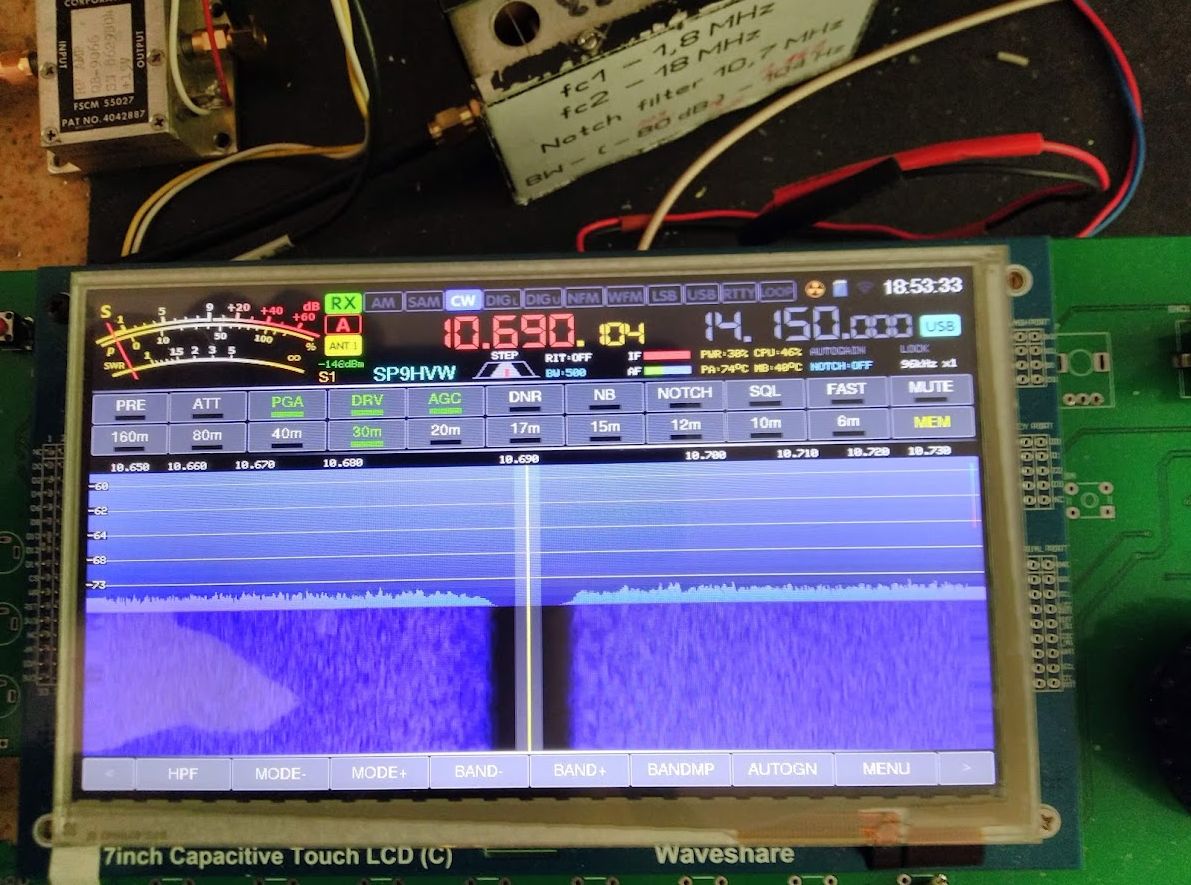Toggle the PRE preamplifier button

(130, 406)
